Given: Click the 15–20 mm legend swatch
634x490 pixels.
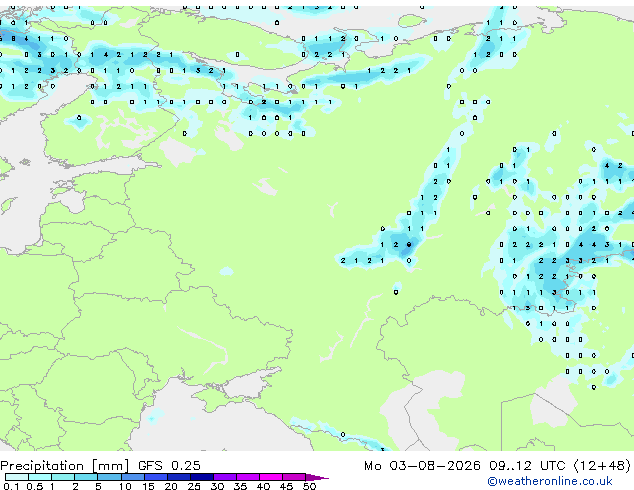Looking at the screenshot, I should (156, 477).
